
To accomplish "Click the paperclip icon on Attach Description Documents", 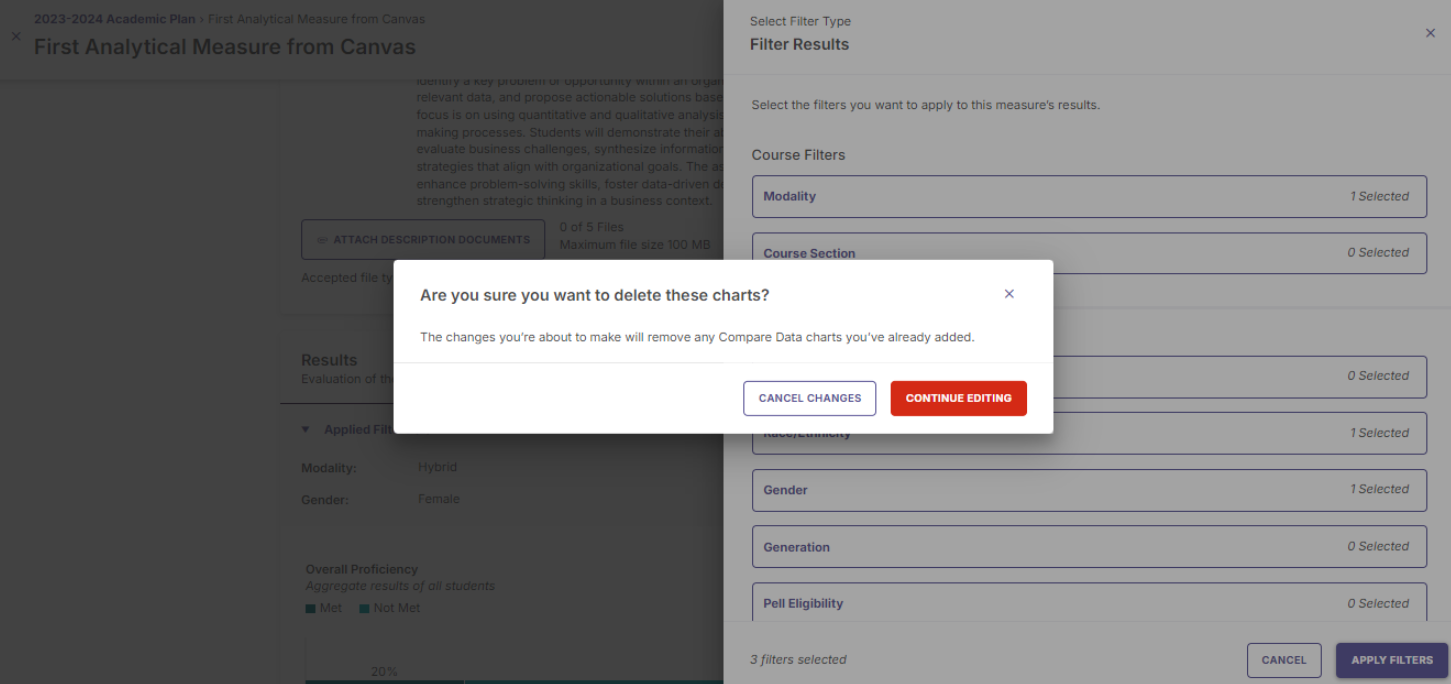I will [x=322, y=240].
